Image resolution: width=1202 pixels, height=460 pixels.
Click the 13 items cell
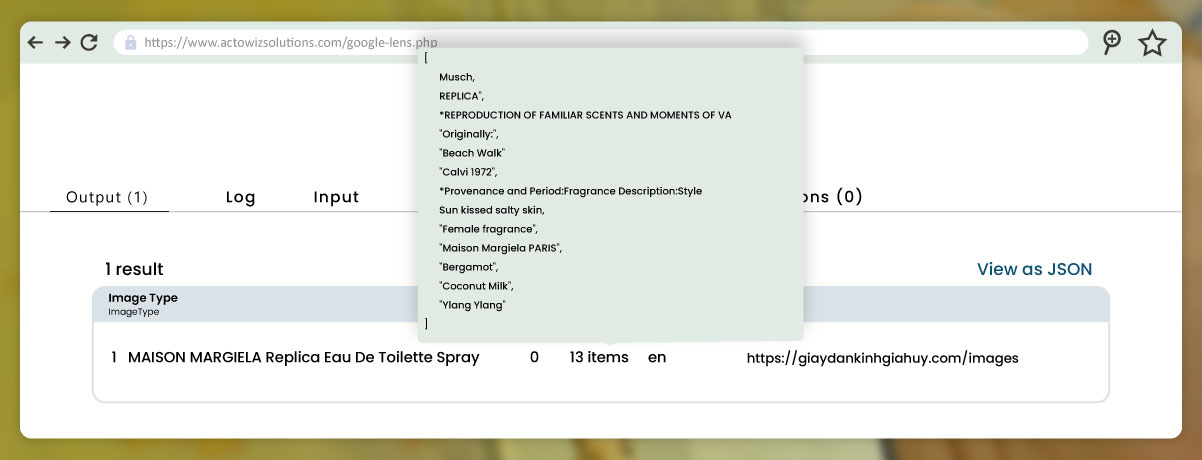(599, 357)
